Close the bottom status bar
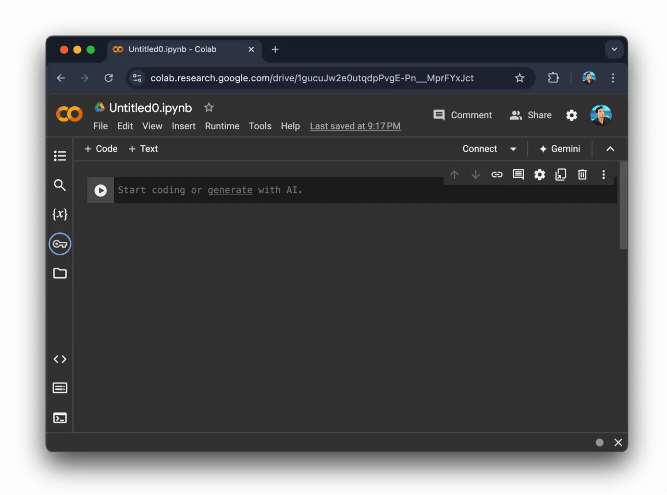This screenshot has width=667, height=495. tap(619, 443)
